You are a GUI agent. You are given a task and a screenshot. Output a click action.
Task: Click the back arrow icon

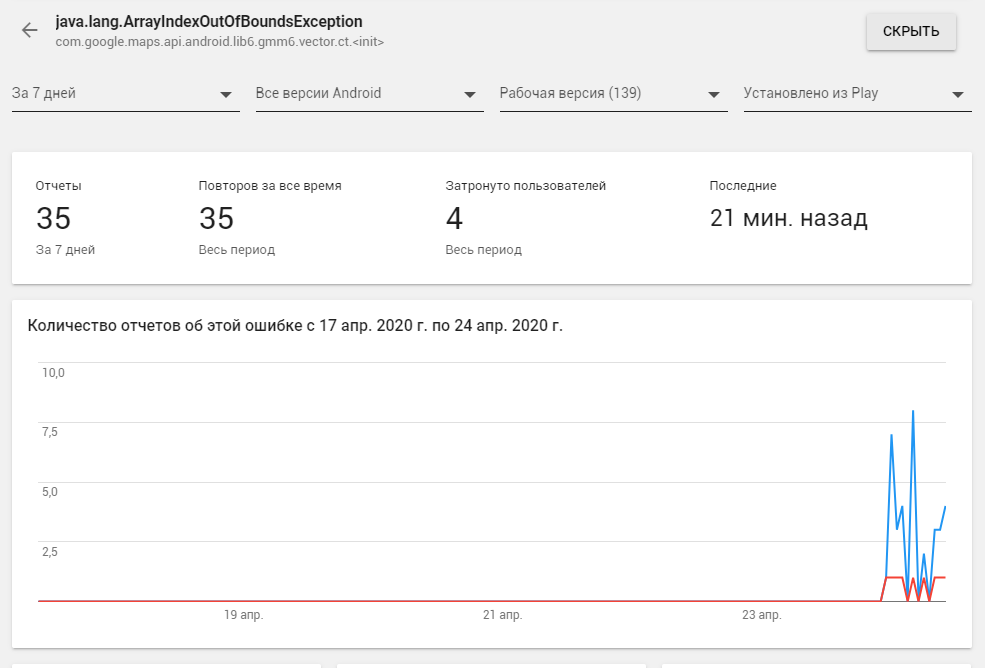point(30,30)
